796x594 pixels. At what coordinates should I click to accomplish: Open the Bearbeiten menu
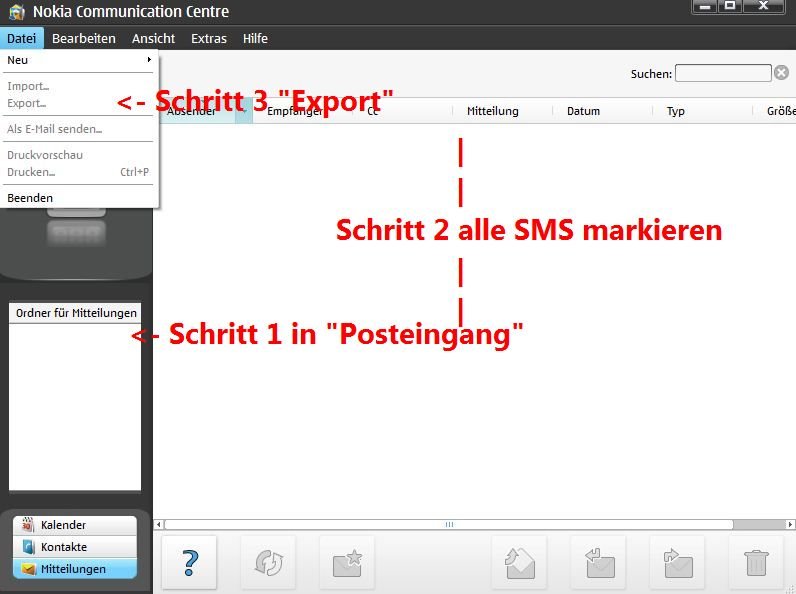[x=84, y=39]
